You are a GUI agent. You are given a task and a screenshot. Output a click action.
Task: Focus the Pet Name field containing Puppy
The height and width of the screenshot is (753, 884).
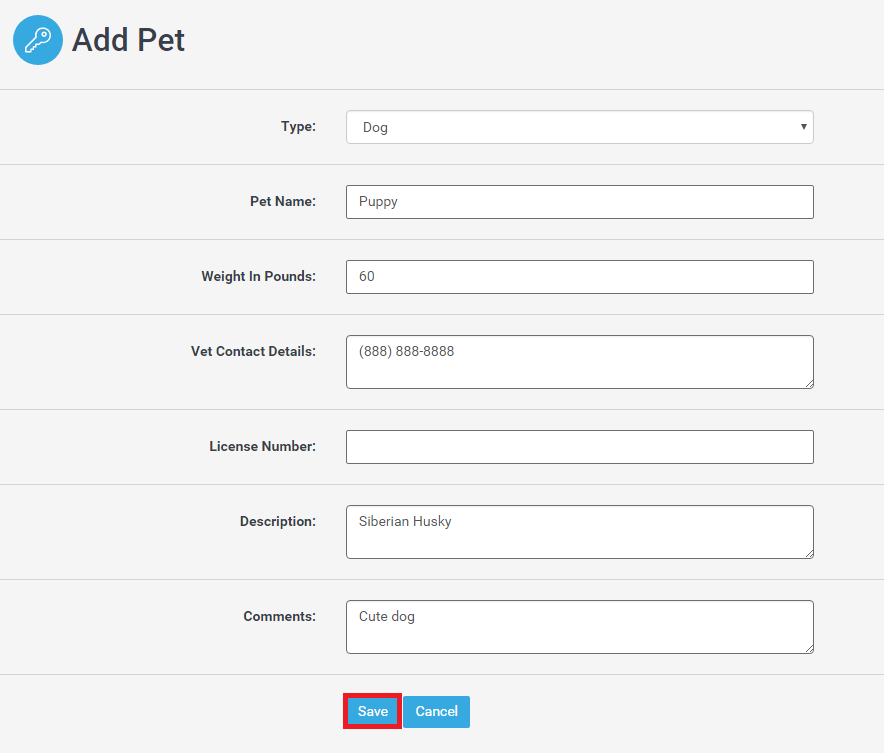(x=579, y=202)
